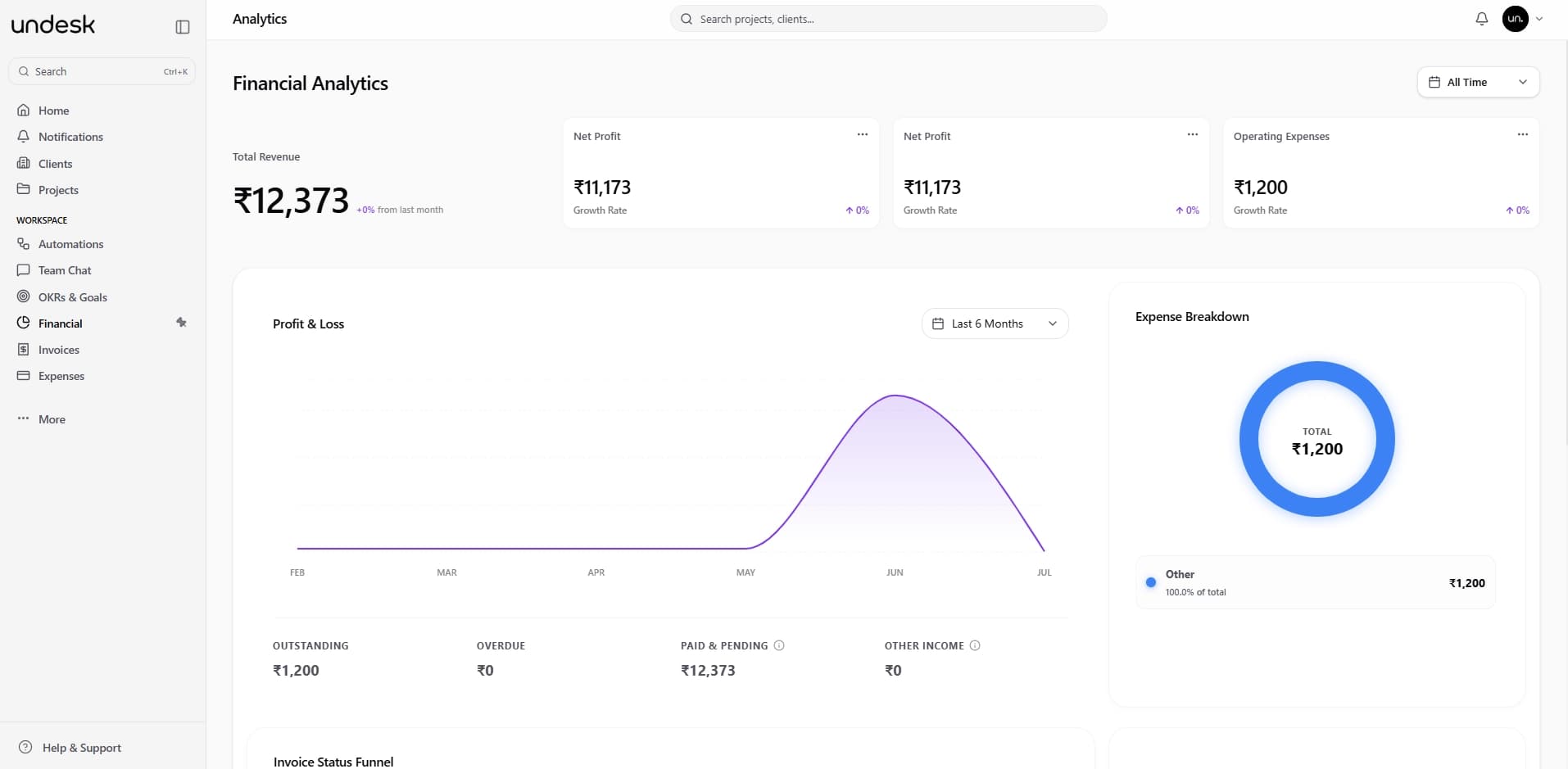1568x769 pixels.
Task: Click the Expense Breakdown heading
Action: pos(1192,317)
